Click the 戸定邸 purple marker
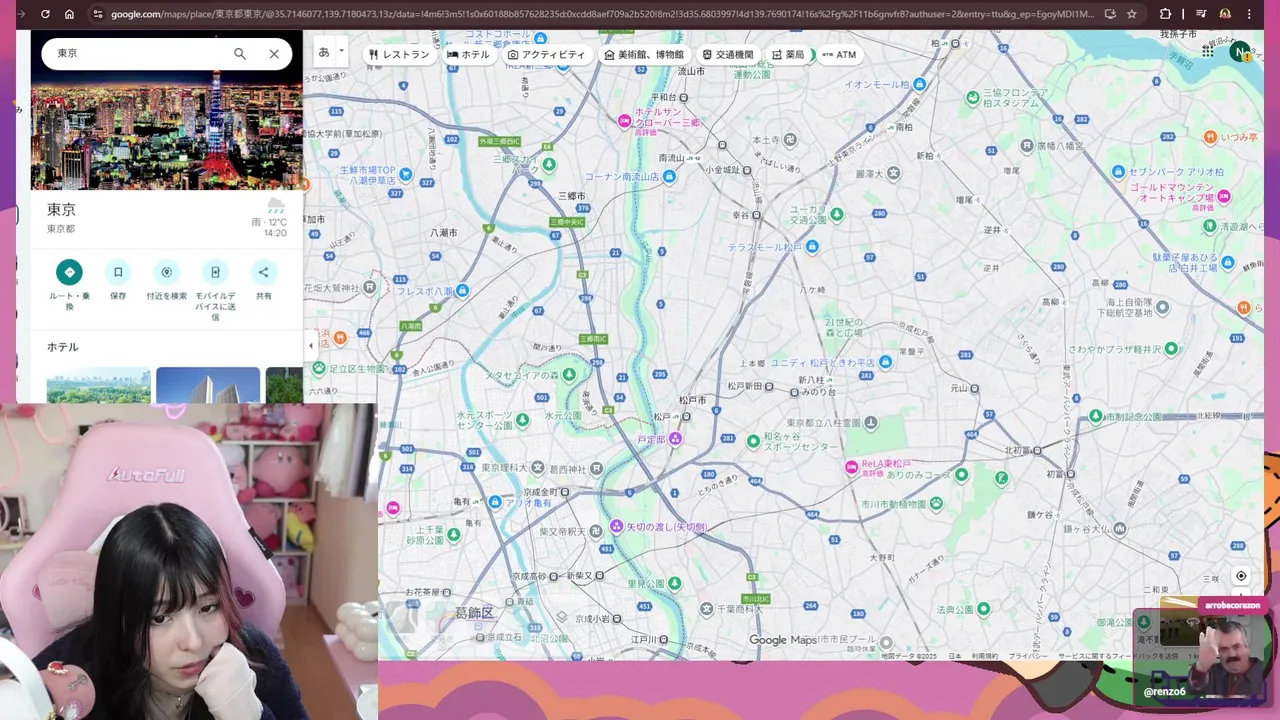This screenshot has height=720, width=1280. coord(676,439)
